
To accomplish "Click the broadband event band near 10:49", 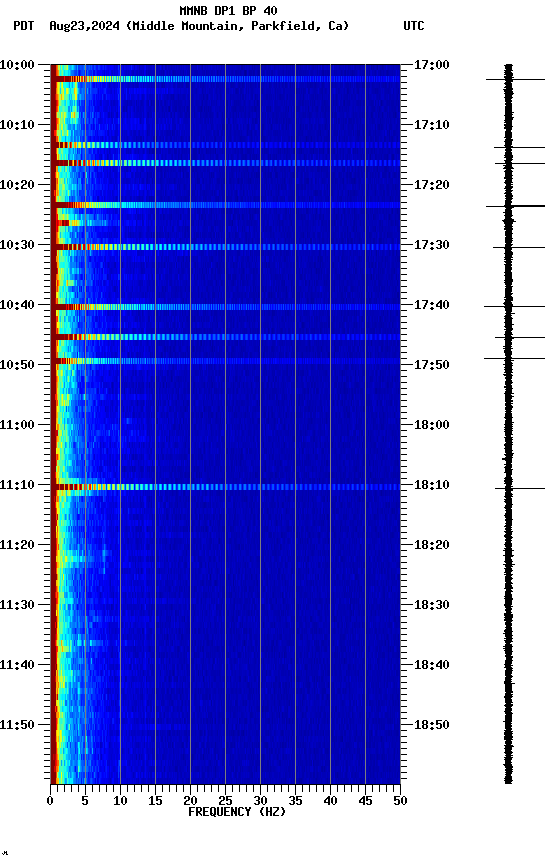I will pyautogui.click(x=225, y=361).
